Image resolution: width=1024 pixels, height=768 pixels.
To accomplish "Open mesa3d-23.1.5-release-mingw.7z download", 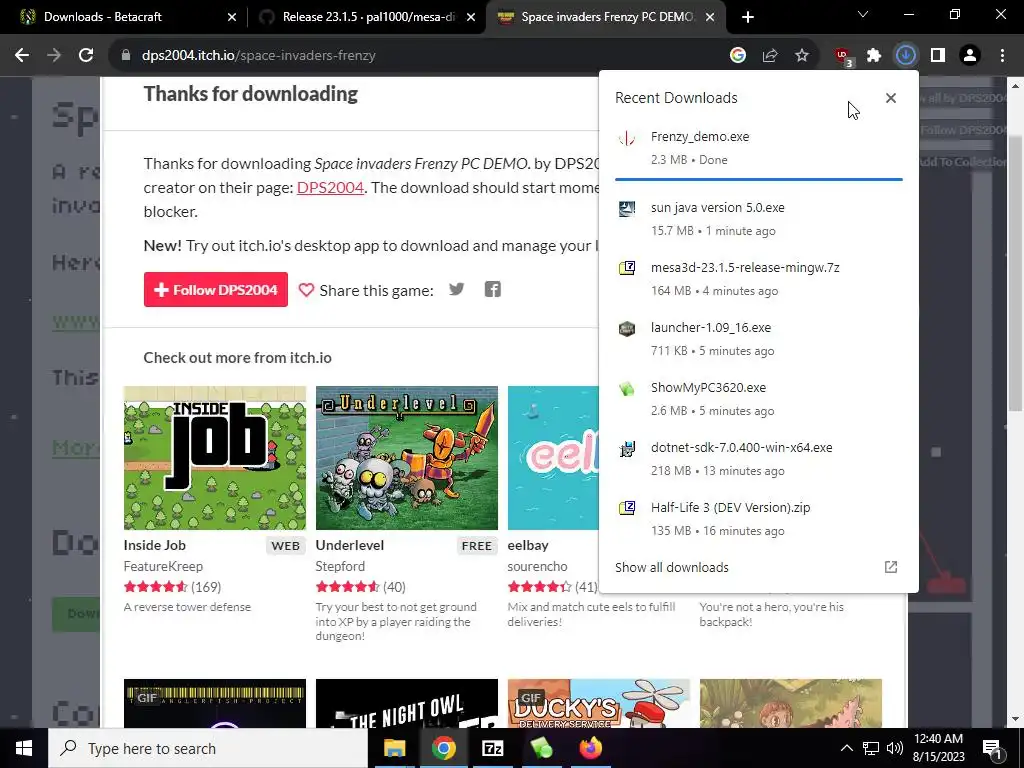I will point(758,279).
